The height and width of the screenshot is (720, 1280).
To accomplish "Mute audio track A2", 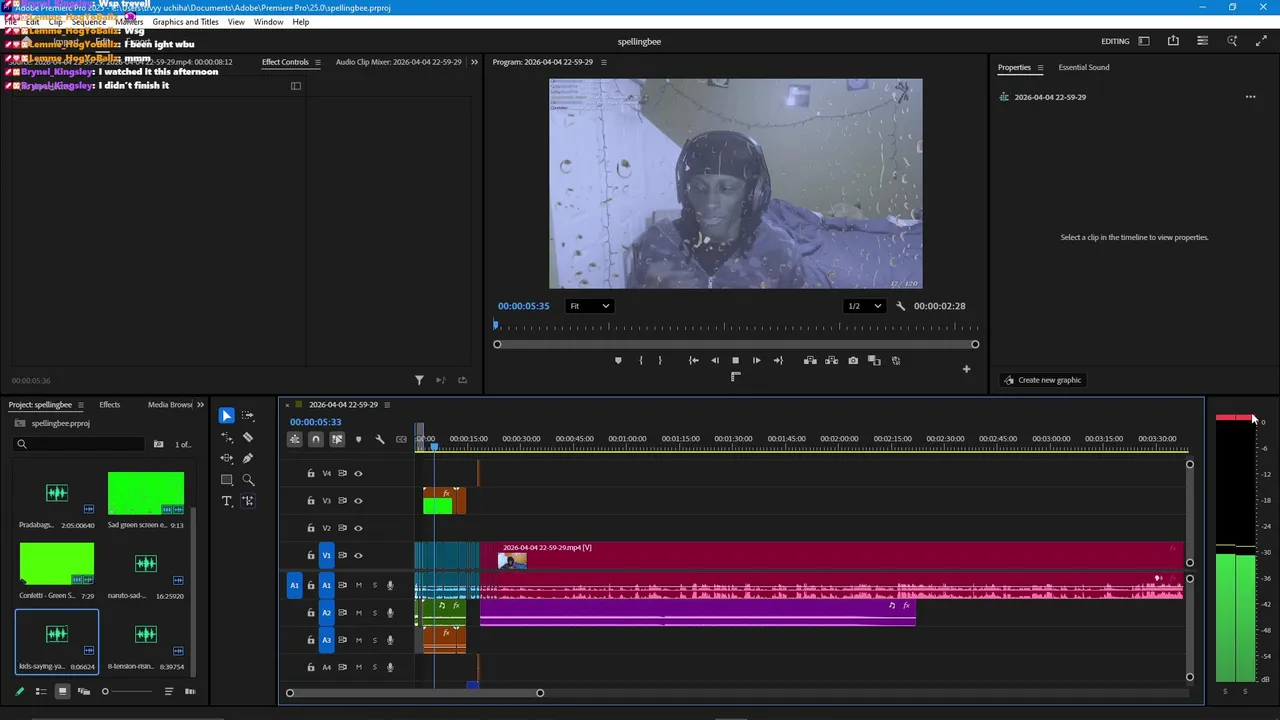I will tap(358, 613).
